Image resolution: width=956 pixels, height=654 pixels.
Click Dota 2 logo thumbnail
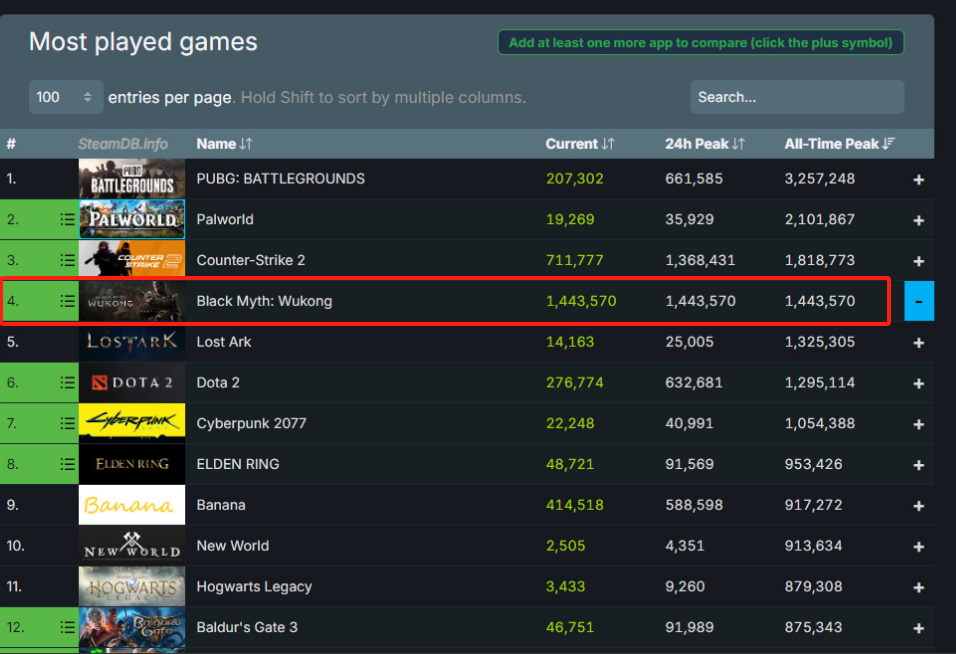(132, 383)
